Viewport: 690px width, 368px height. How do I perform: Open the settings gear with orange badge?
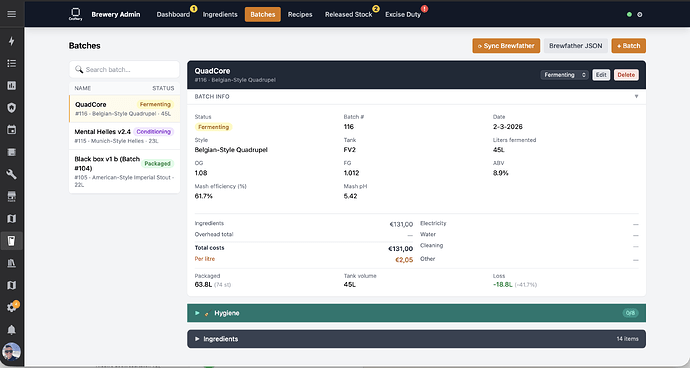[x=11, y=307]
